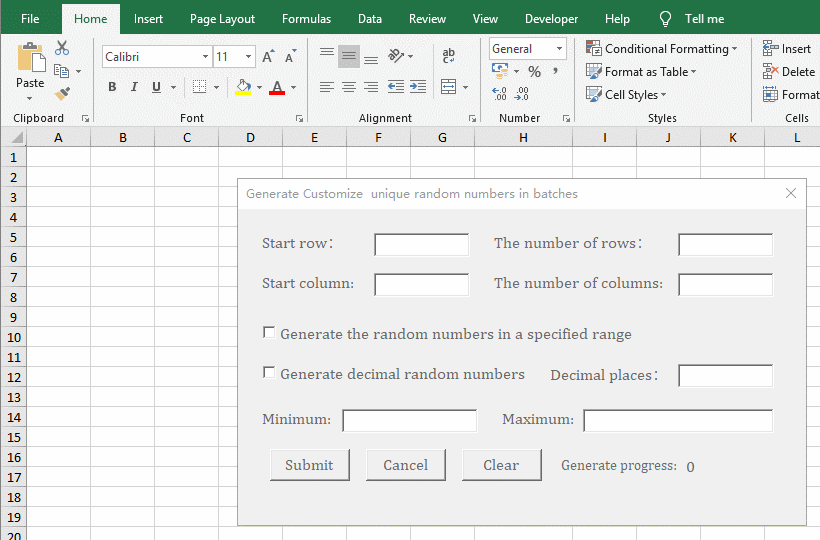Viewport: 820px width, 540px height.
Task: Click the Submit button
Action: tap(310, 465)
